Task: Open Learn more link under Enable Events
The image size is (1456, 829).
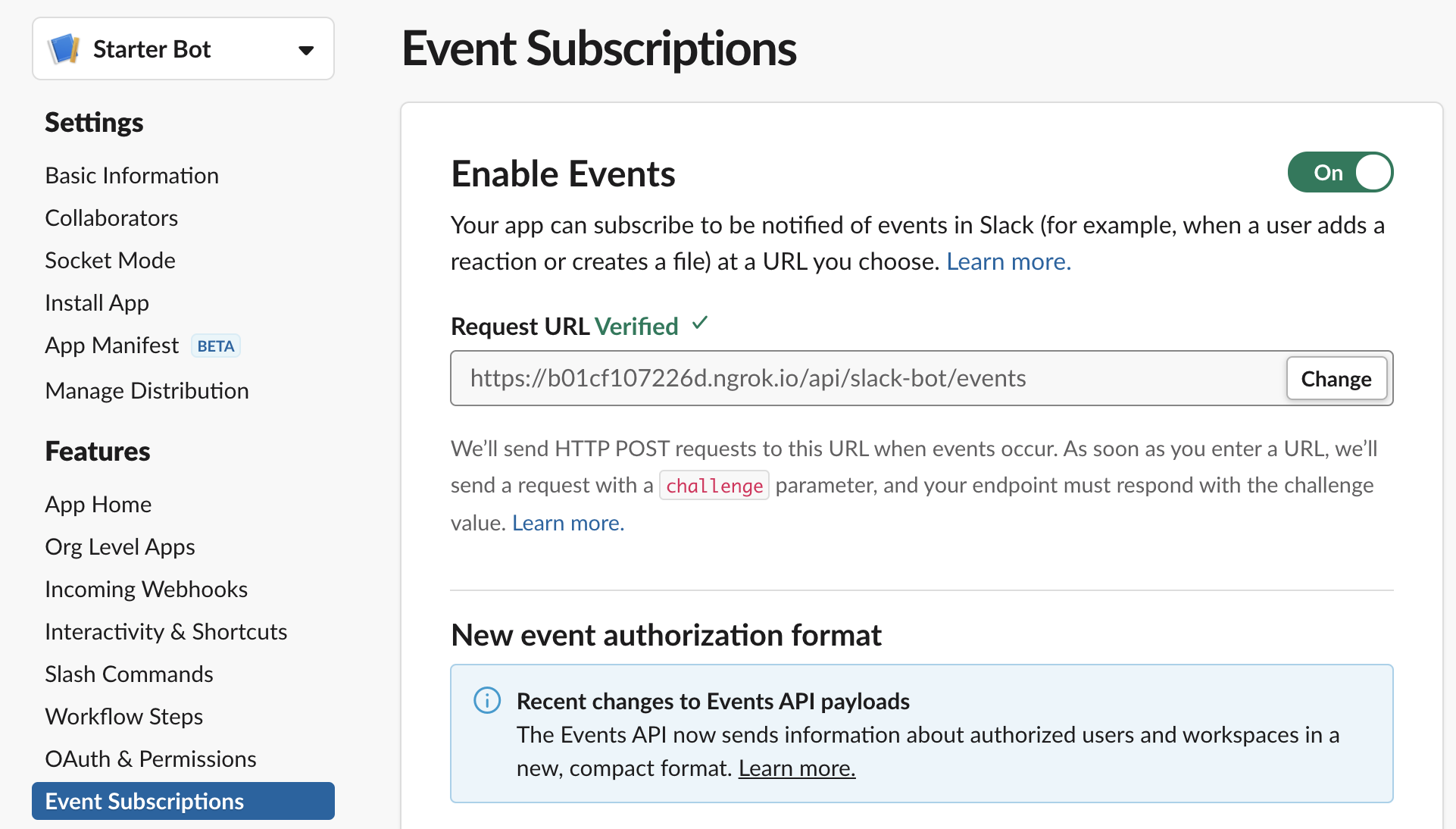Action: tap(1008, 261)
